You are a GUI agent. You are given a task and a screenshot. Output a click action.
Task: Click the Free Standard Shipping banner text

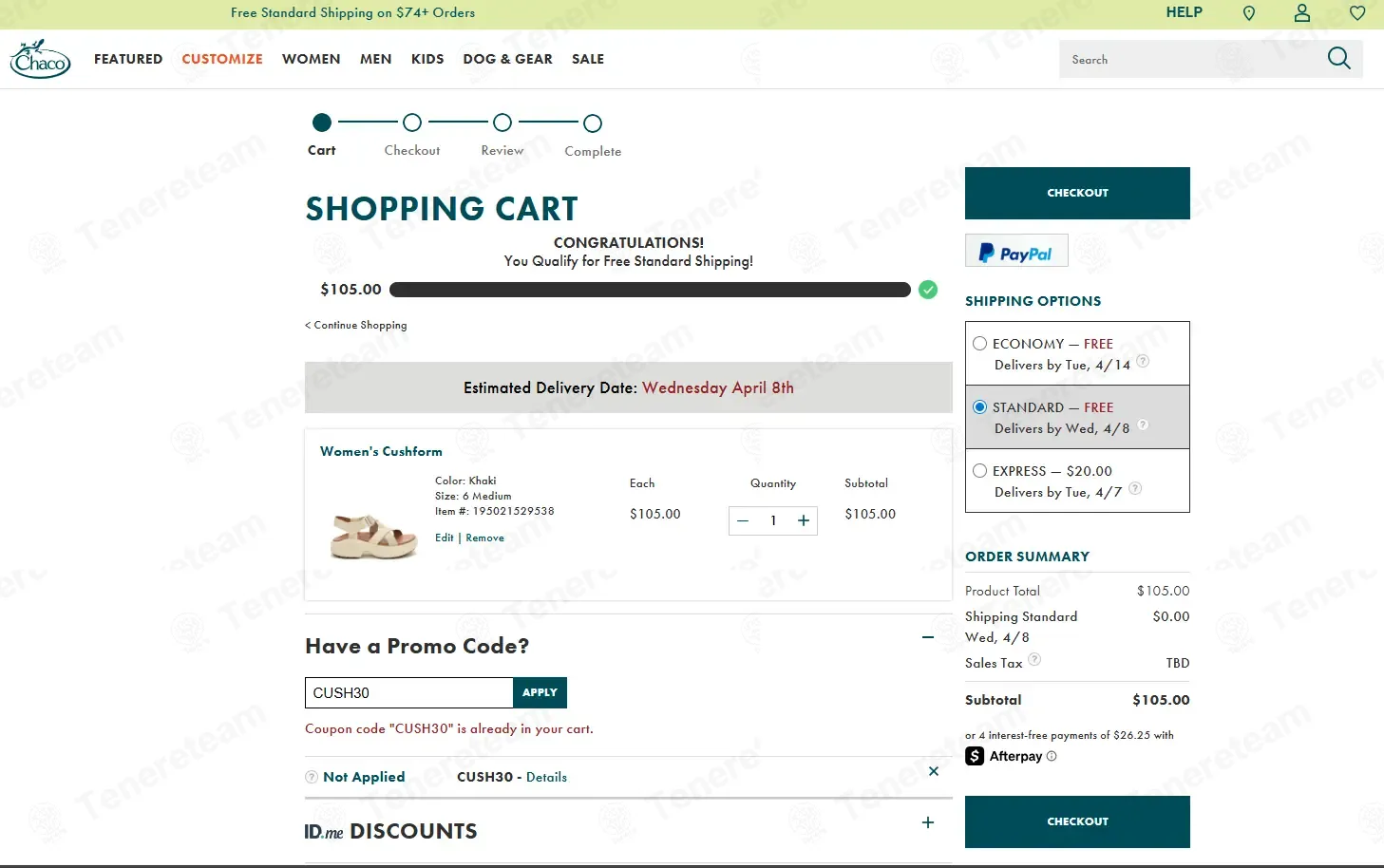tap(352, 12)
